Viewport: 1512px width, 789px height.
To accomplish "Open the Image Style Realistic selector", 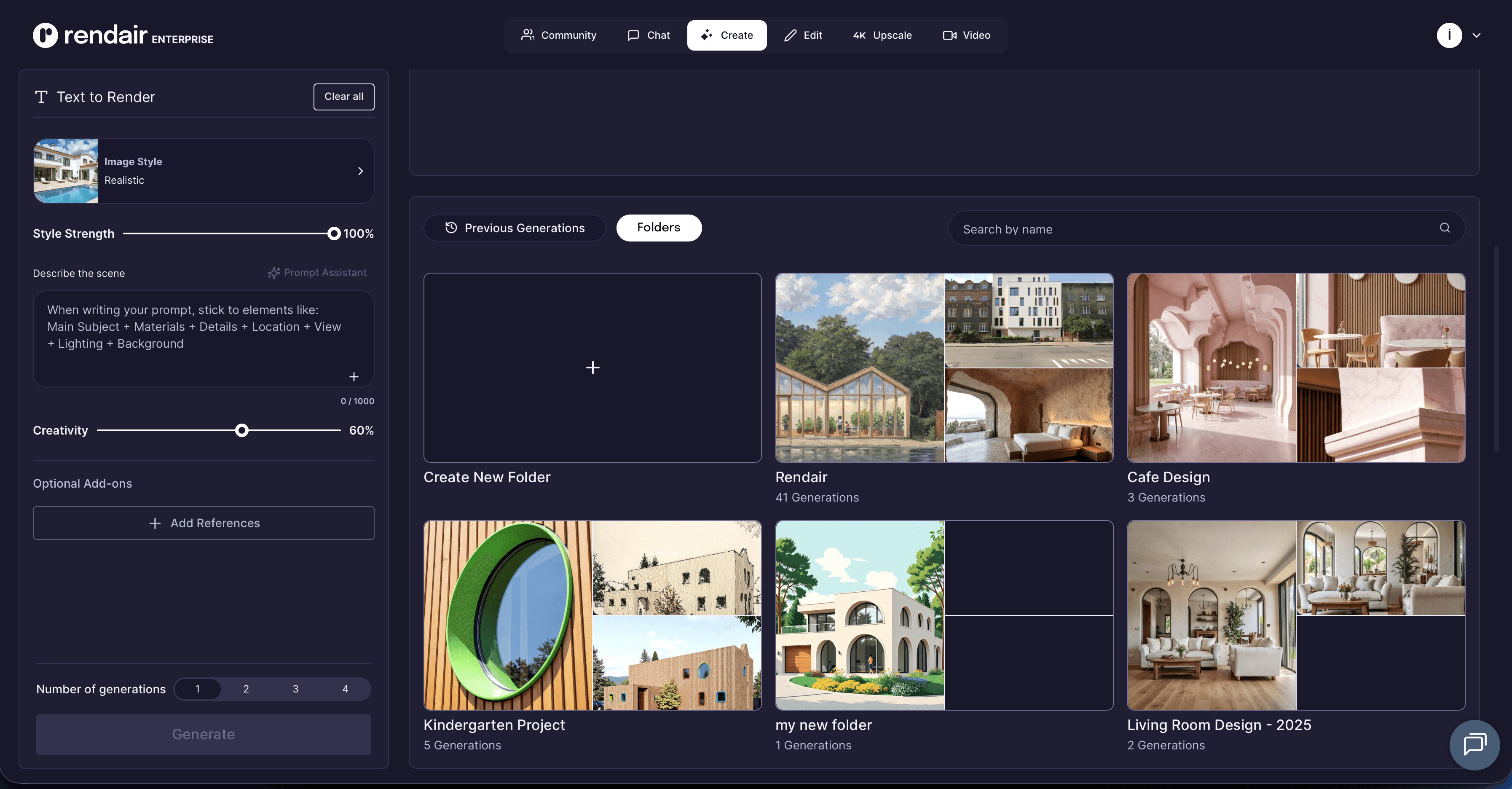I will click(x=203, y=171).
